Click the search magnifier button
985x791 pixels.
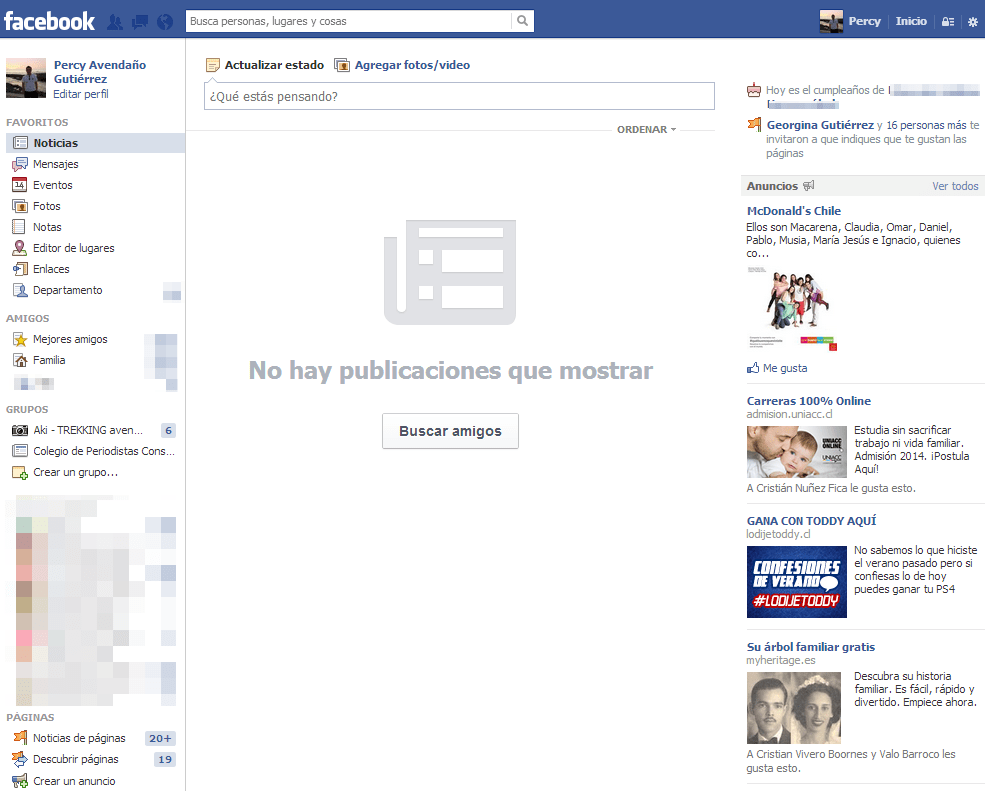(522, 21)
